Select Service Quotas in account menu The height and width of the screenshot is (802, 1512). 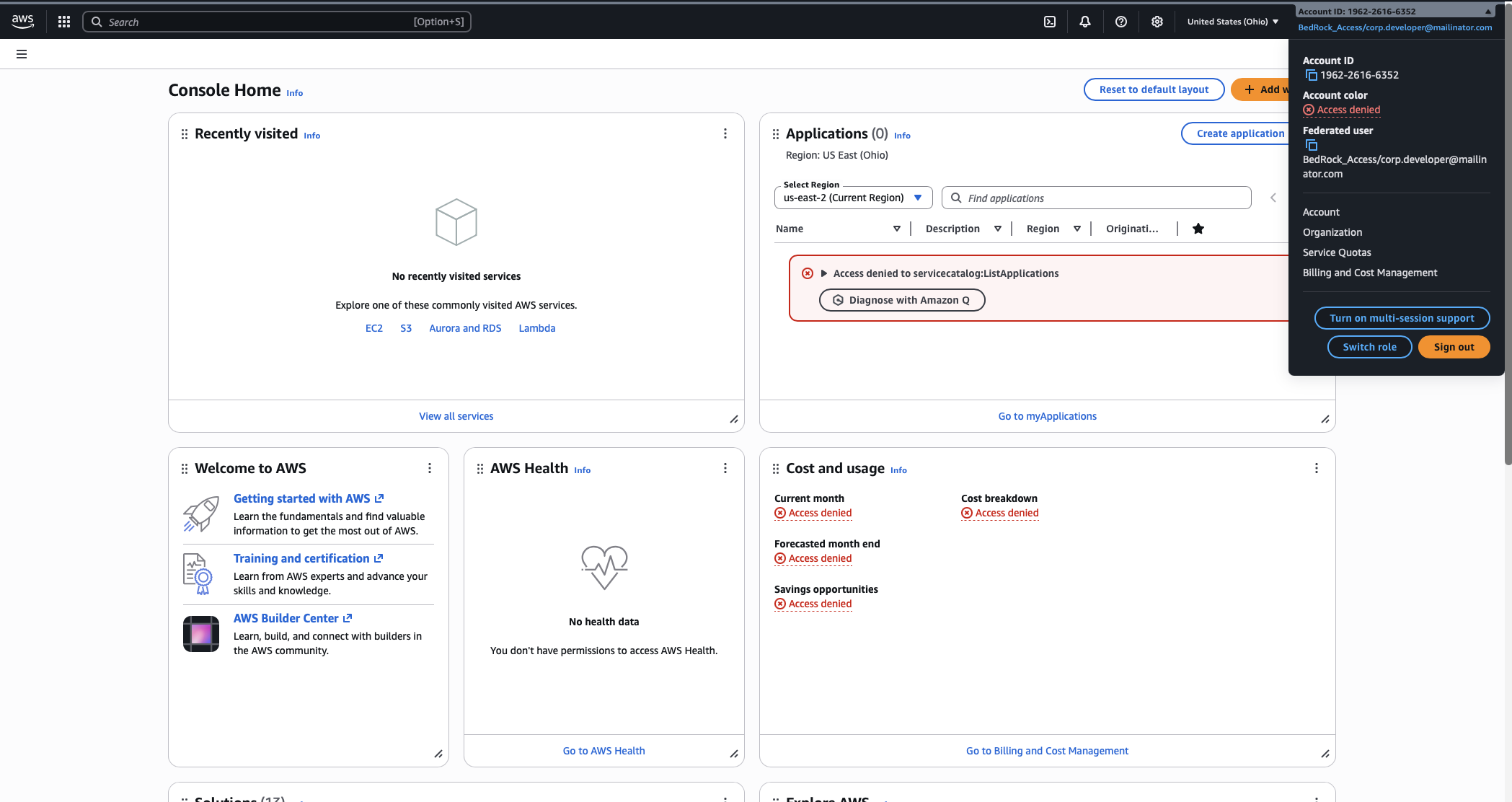click(x=1337, y=252)
